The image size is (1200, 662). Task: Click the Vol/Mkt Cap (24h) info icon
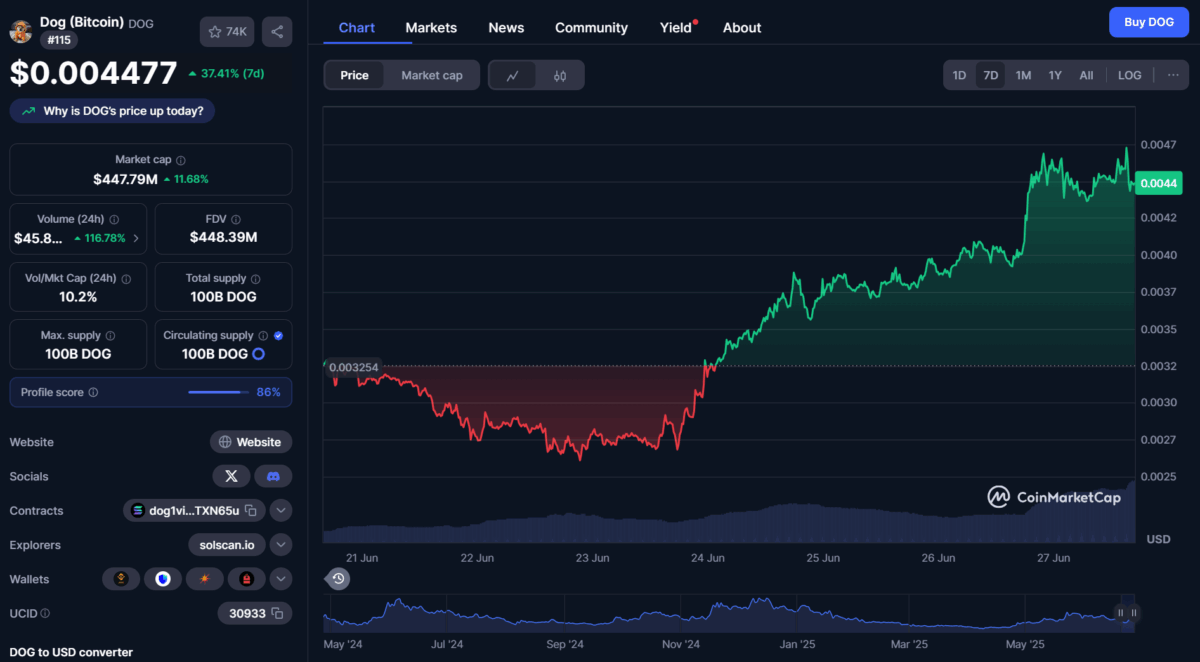(x=127, y=278)
